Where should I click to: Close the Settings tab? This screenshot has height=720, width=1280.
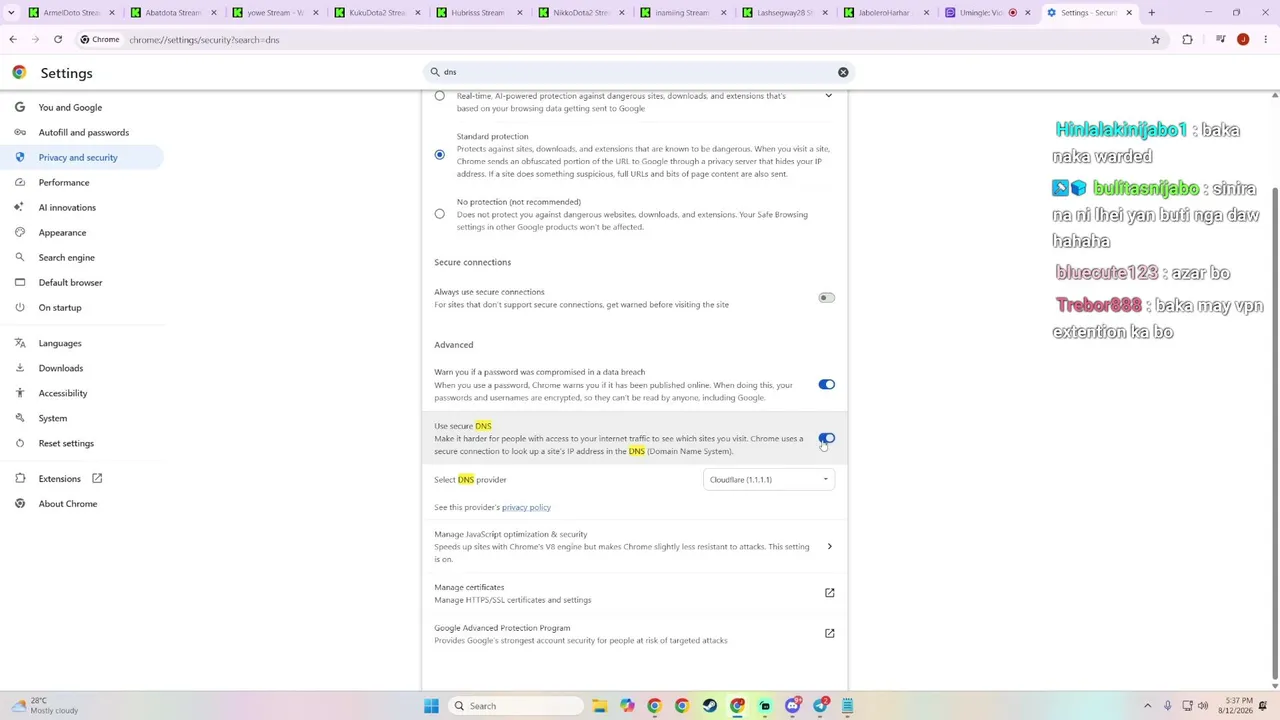click(1129, 13)
